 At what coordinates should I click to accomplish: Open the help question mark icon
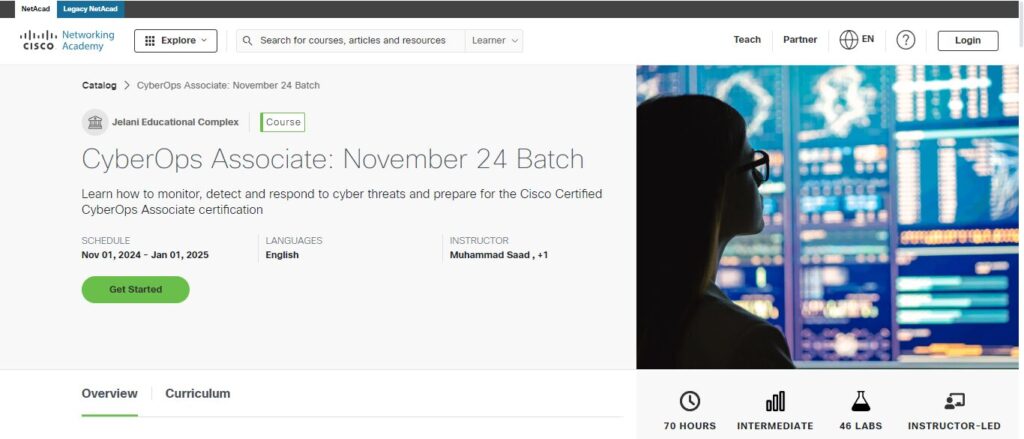click(x=905, y=41)
